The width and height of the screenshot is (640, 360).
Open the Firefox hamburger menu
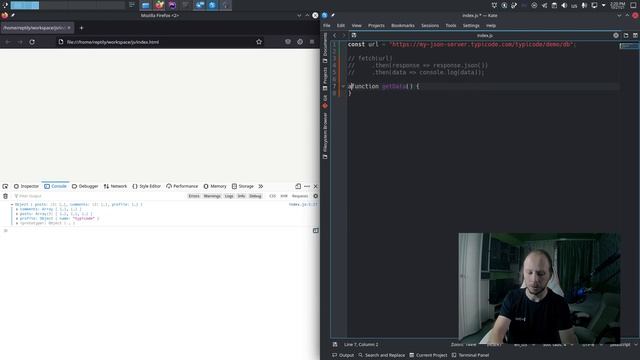pos(312,42)
